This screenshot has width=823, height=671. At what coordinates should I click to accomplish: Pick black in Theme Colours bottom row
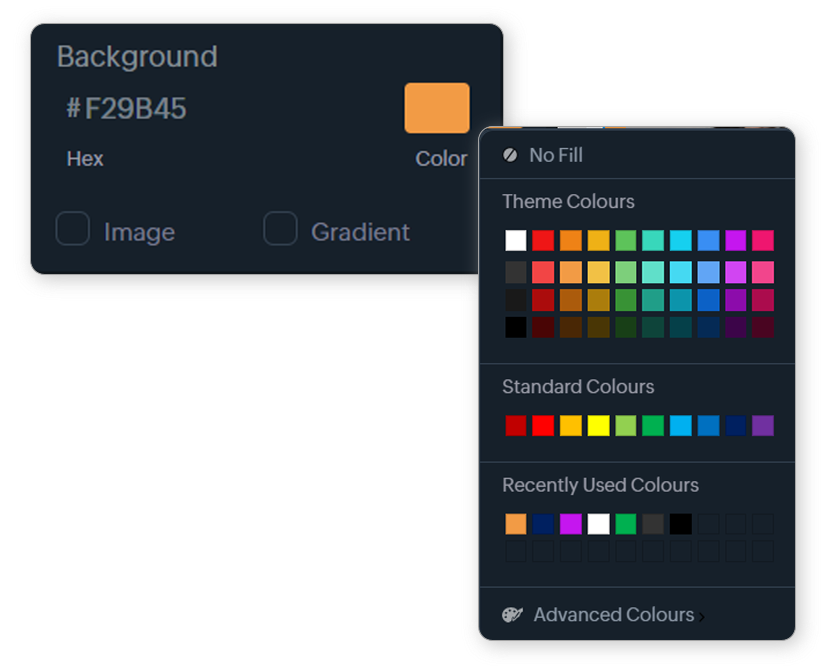coord(516,327)
